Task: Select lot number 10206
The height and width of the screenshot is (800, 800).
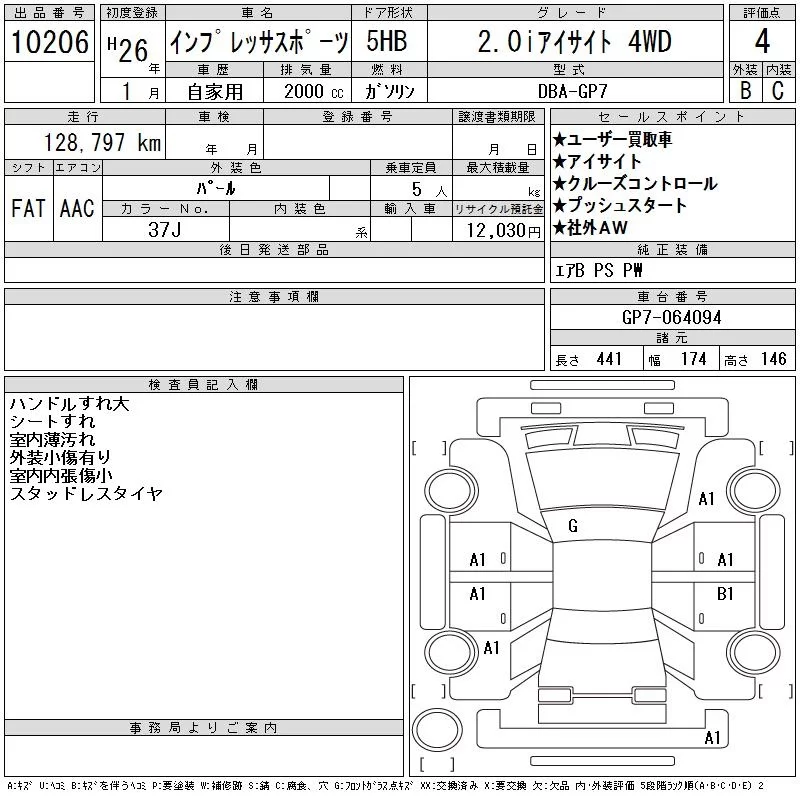Action: pyautogui.click(x=48, y=43)
